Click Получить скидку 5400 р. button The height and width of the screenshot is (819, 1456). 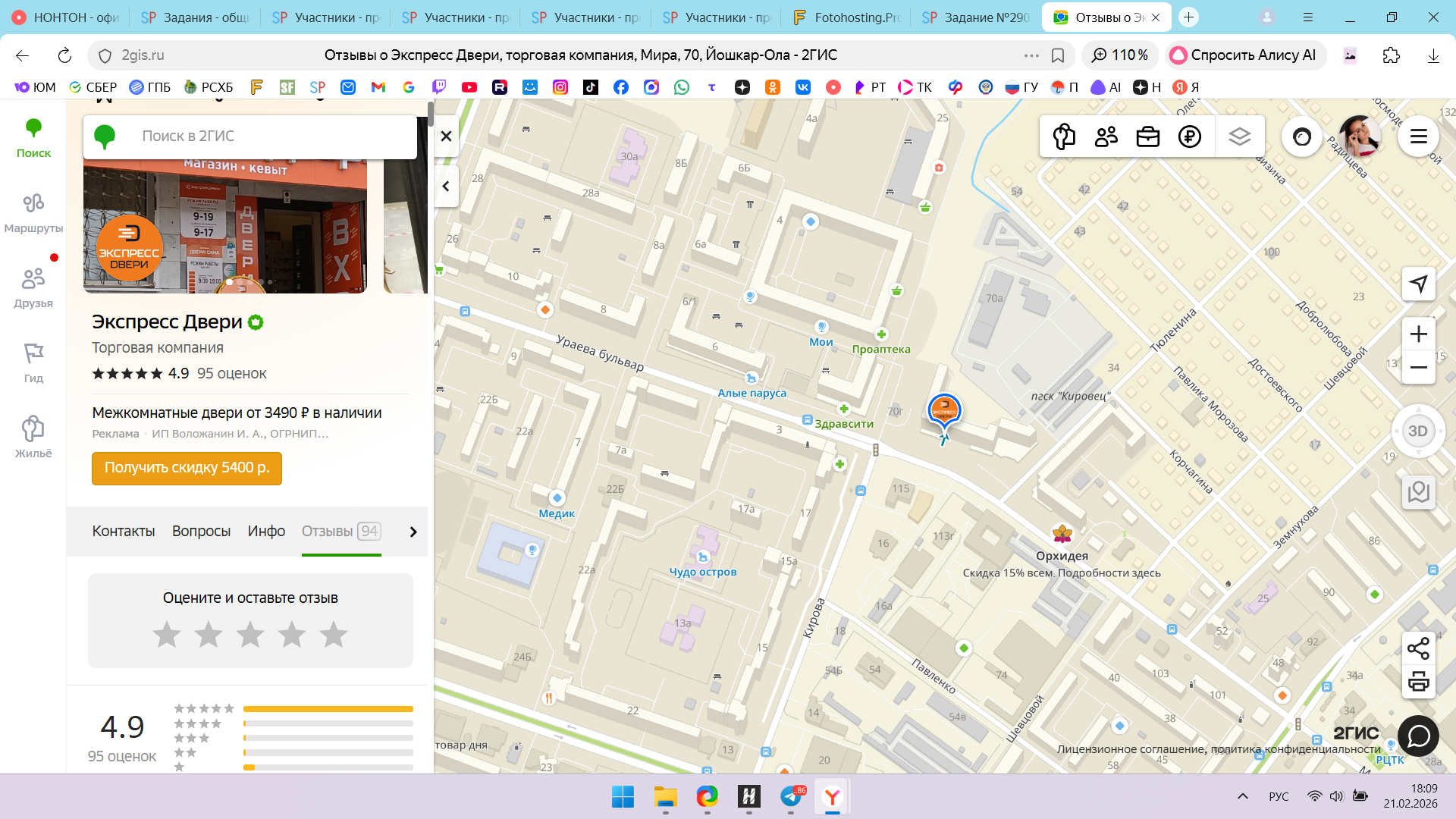(187, 468)
